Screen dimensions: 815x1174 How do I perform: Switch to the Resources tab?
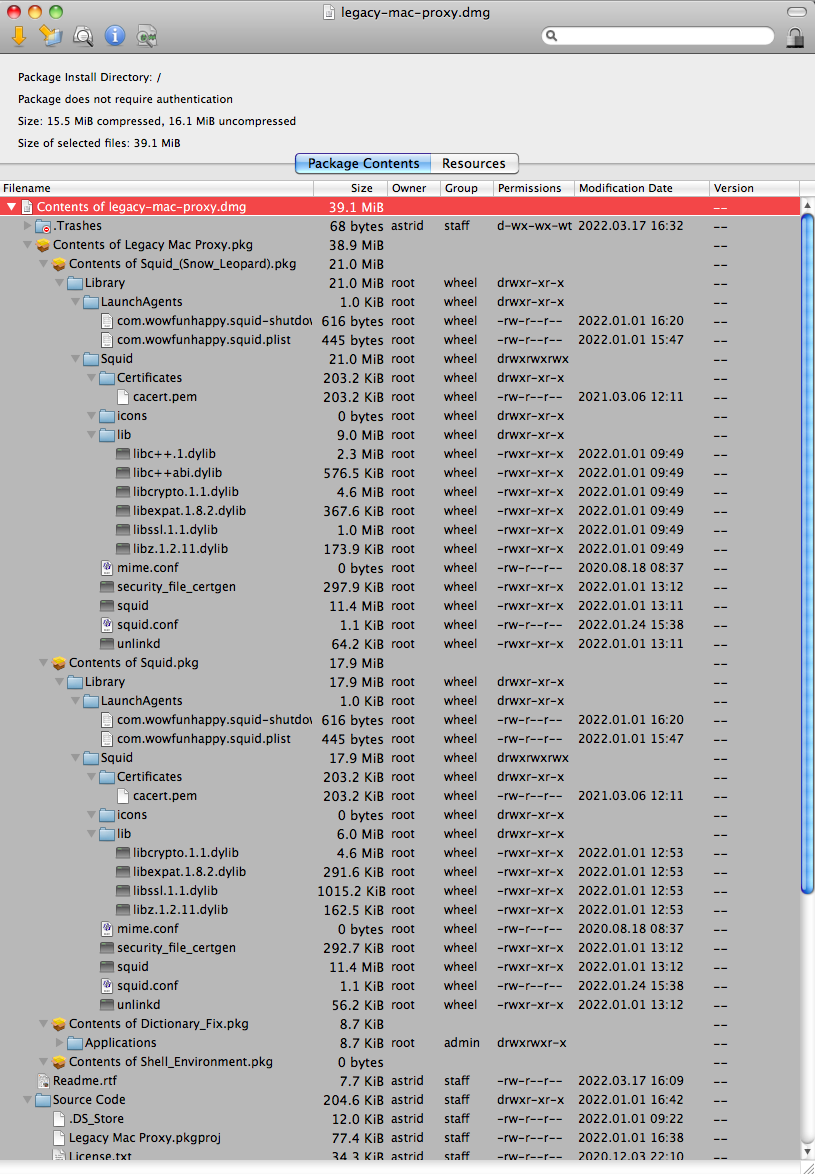click(x=474, y=163)
